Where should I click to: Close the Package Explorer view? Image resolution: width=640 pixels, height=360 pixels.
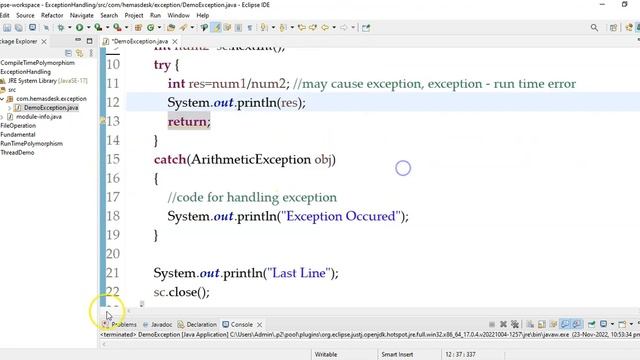(x=44, y=42)
